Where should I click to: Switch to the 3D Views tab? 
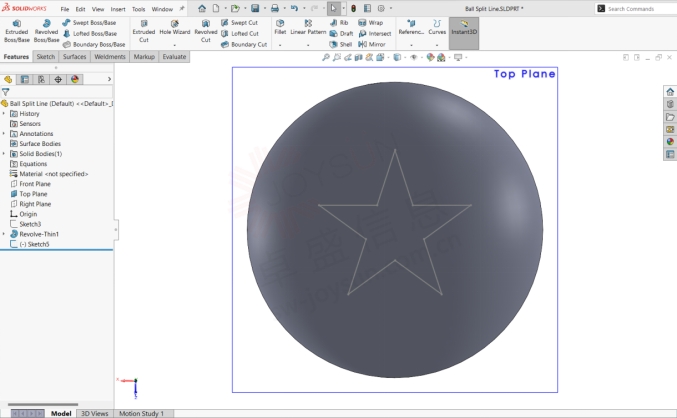coord(95,413)
